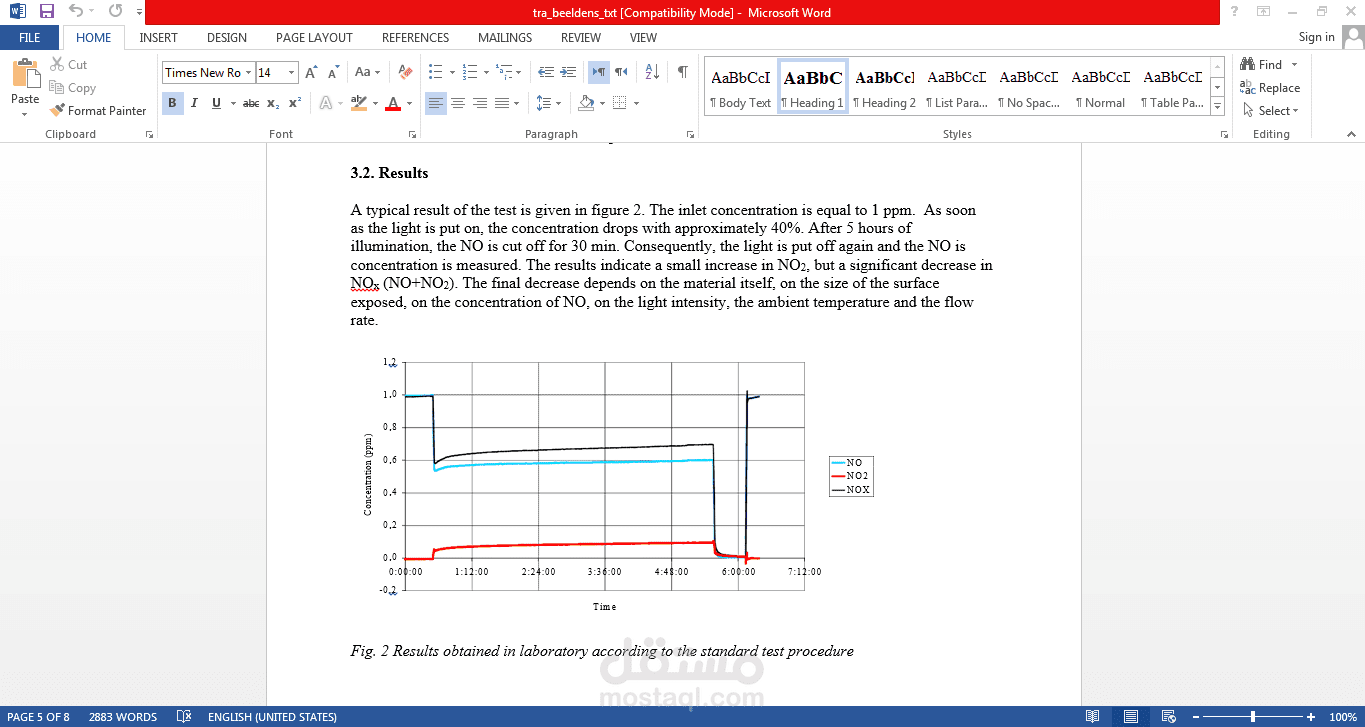Open Word Help question mark
The width and height of the screenshot is (1365, 727).
coord(1234,12)
